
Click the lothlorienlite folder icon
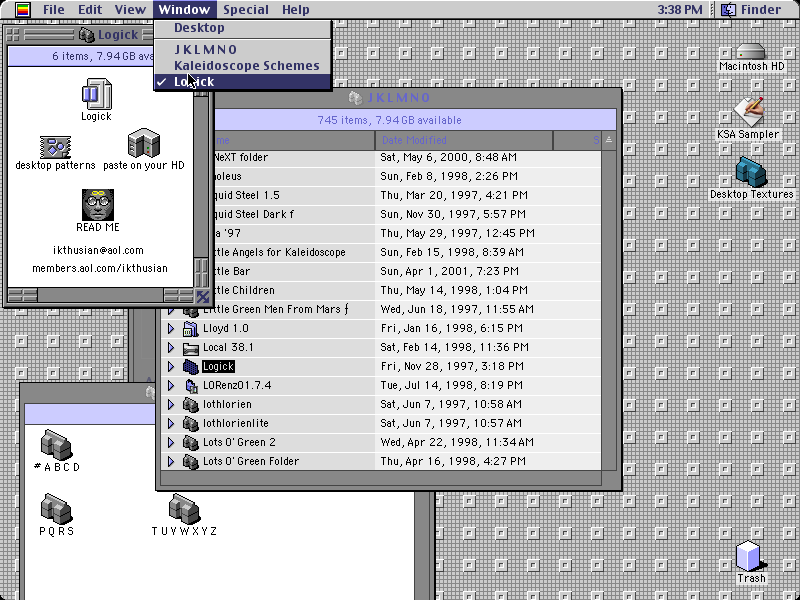(190, 424)
